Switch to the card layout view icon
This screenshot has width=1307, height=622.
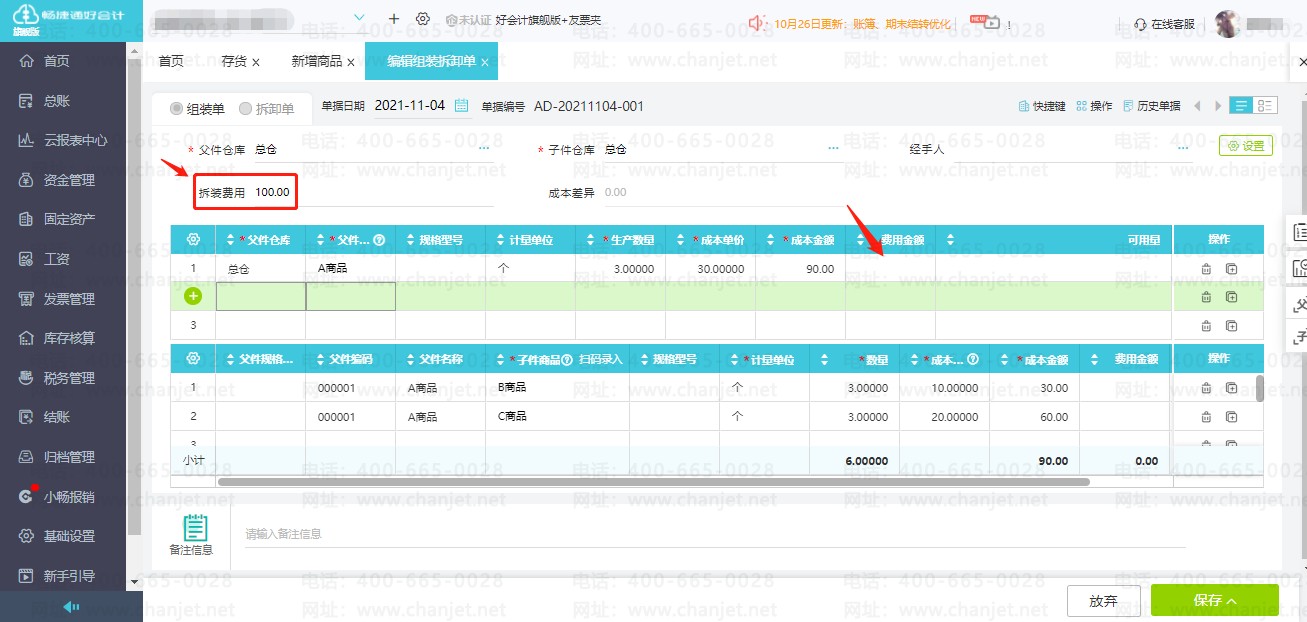point(1266,106)
